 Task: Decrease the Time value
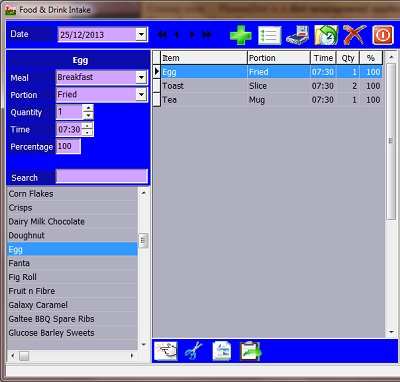click(x=87, y=133)
